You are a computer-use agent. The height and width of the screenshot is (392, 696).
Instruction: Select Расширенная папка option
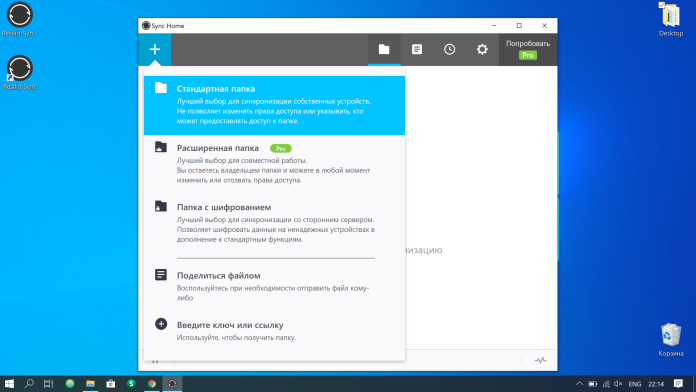tap(274, 164)
